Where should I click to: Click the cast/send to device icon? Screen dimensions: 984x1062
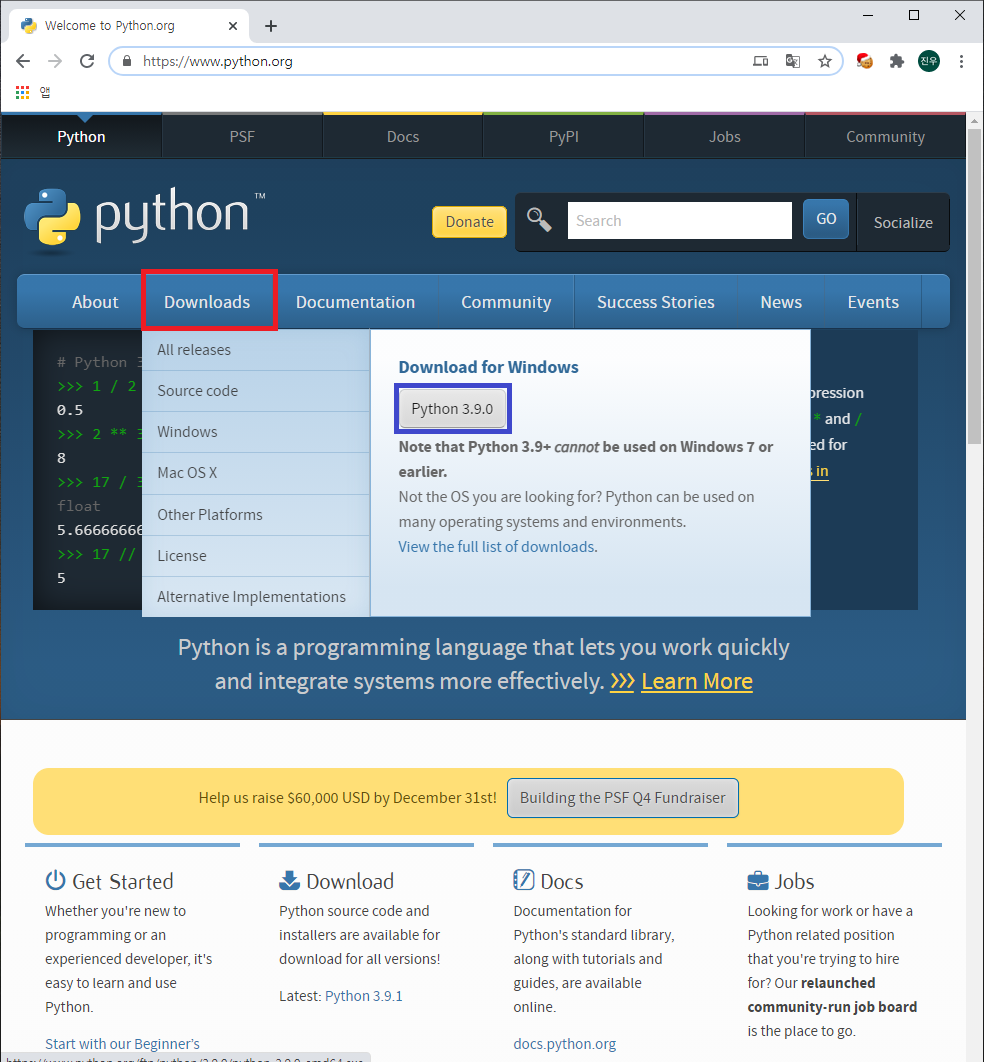pyautogui.click(x=760, y=62)
